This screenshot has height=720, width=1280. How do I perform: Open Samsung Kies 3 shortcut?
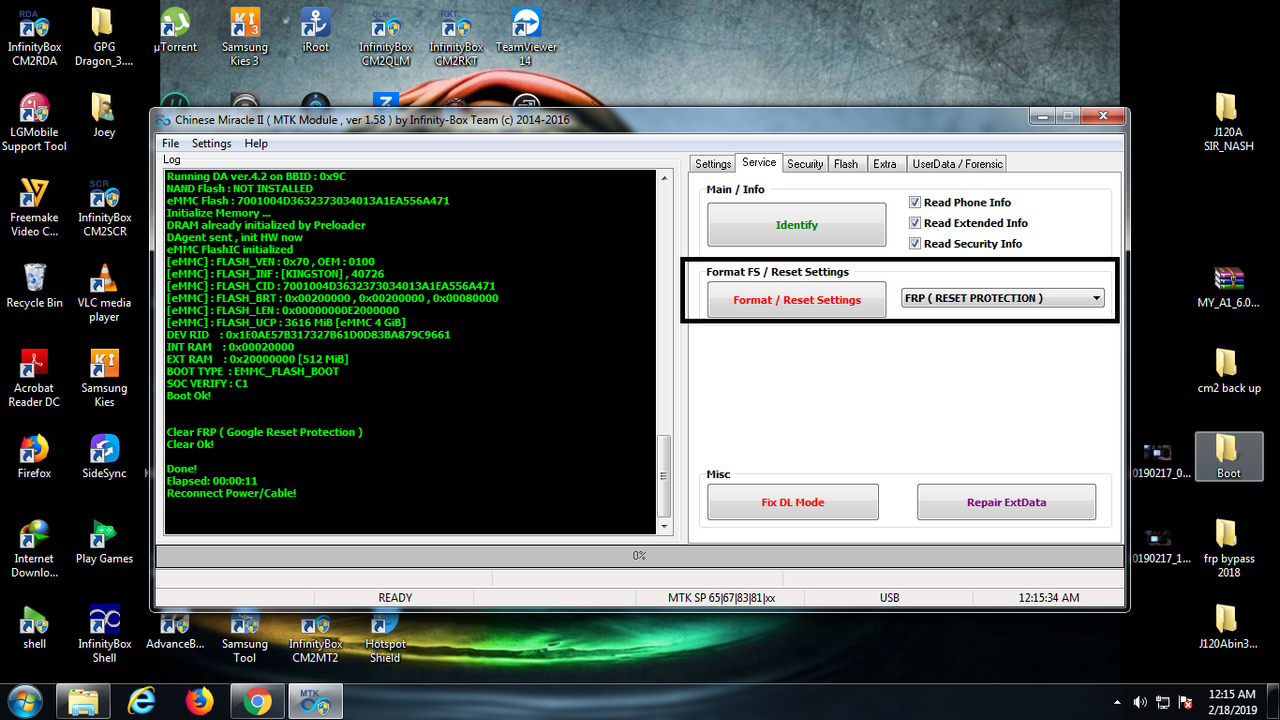click(x=245, y=36)
